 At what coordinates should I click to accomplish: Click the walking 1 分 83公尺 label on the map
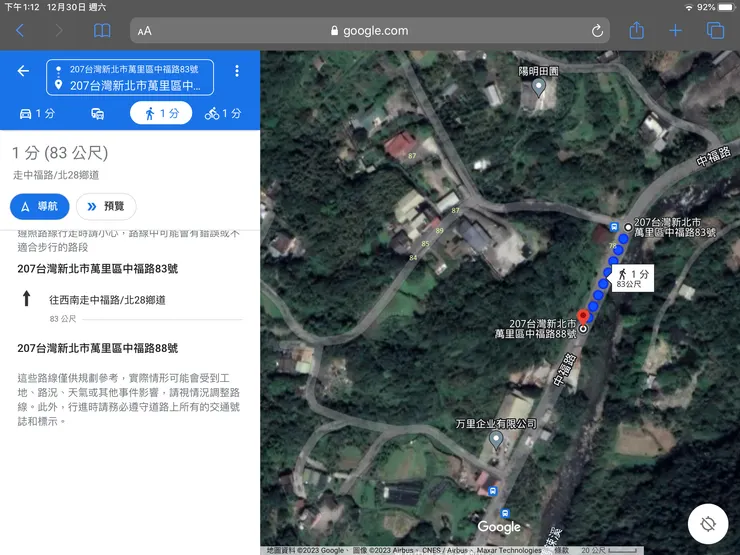pos(632,278)
